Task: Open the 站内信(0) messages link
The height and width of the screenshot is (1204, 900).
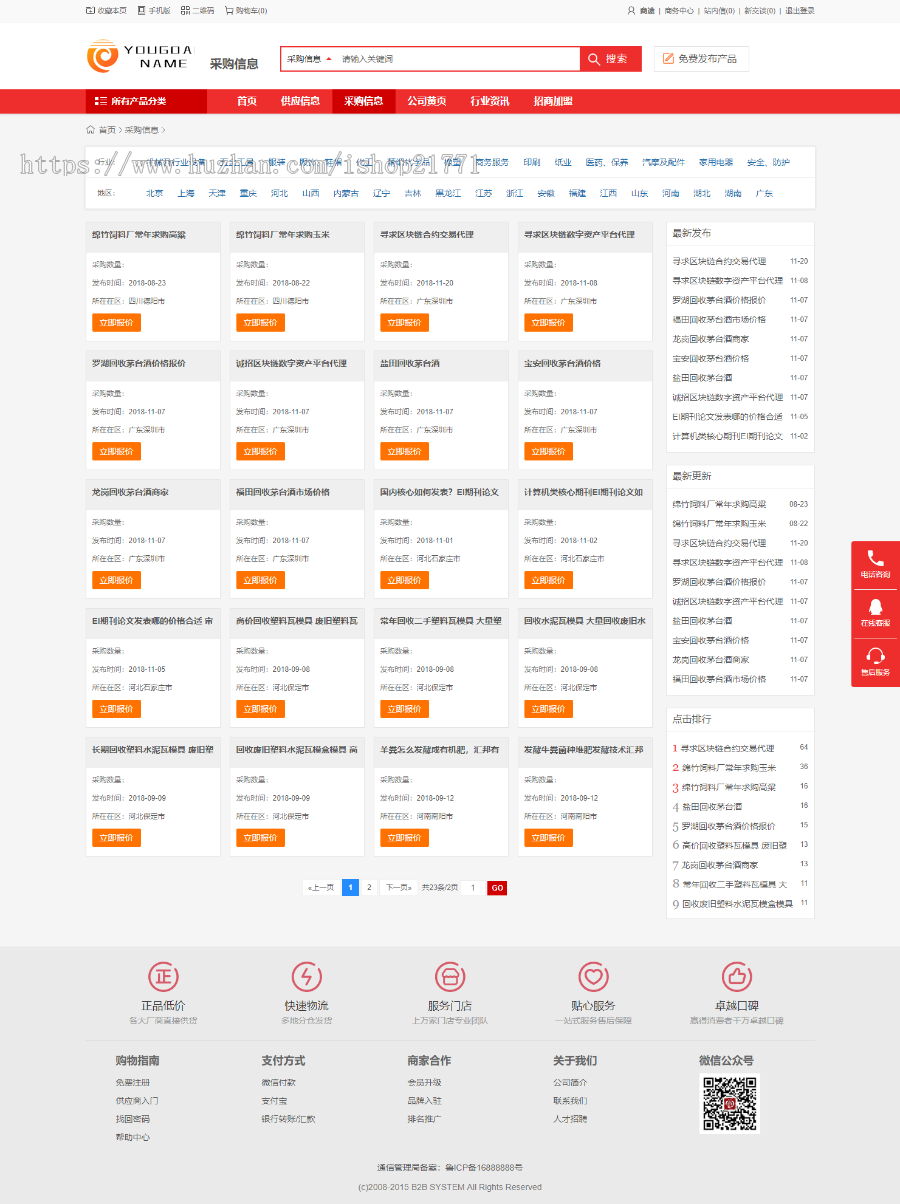Action: pyautogui.click(x=719, y=10)
